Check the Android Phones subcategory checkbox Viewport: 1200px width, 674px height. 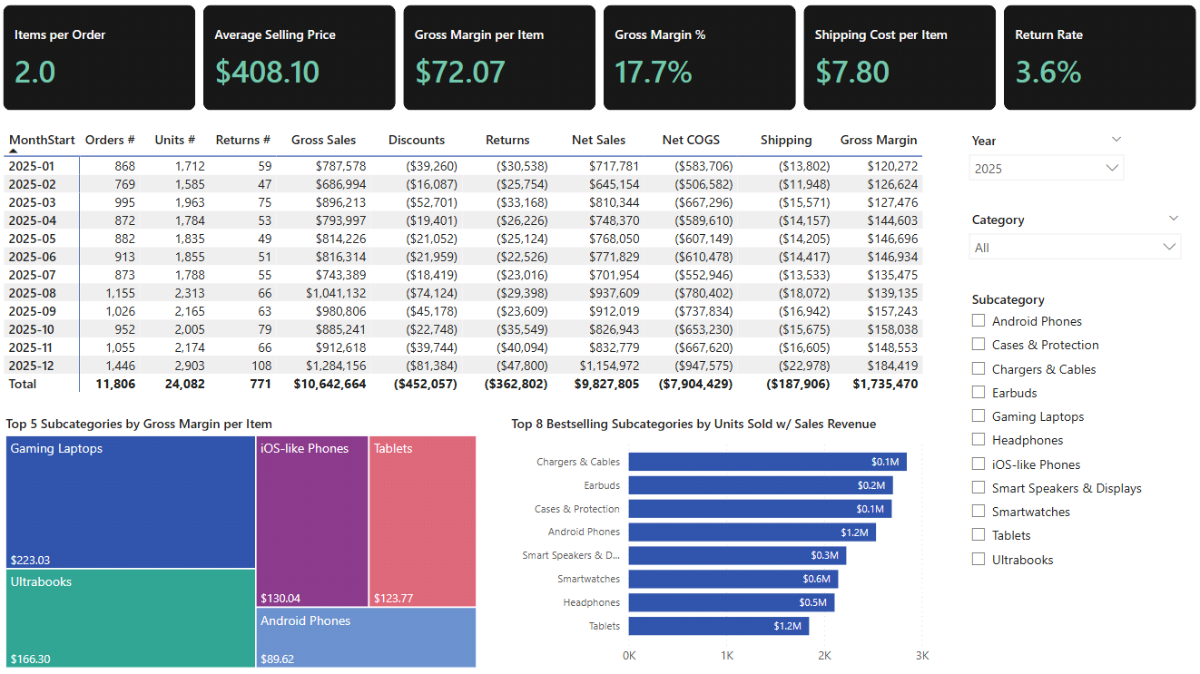tap(979, 321)
